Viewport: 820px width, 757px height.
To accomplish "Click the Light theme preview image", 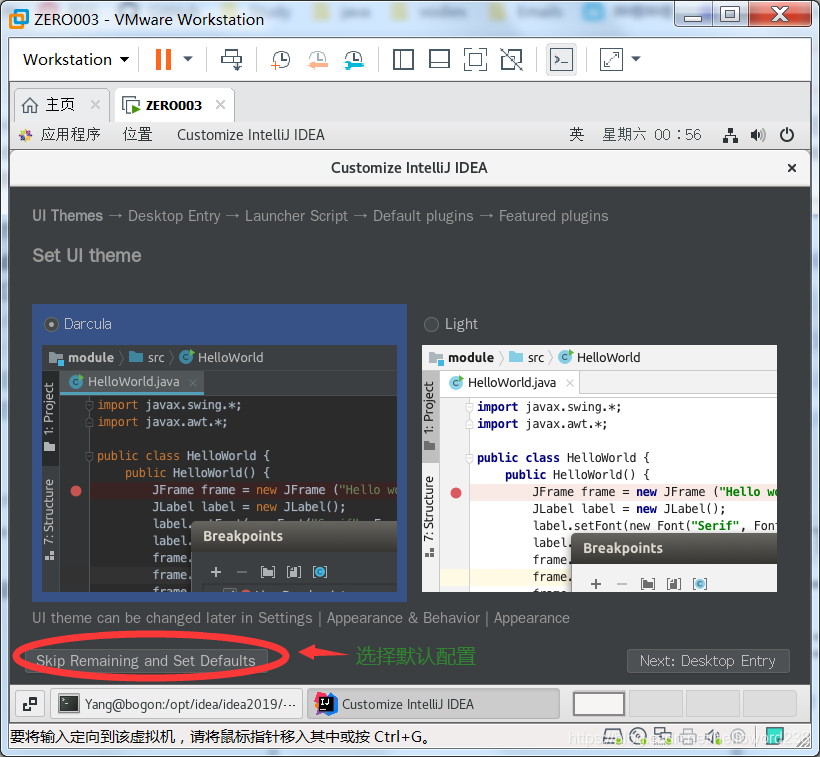I will coord(599,468).
